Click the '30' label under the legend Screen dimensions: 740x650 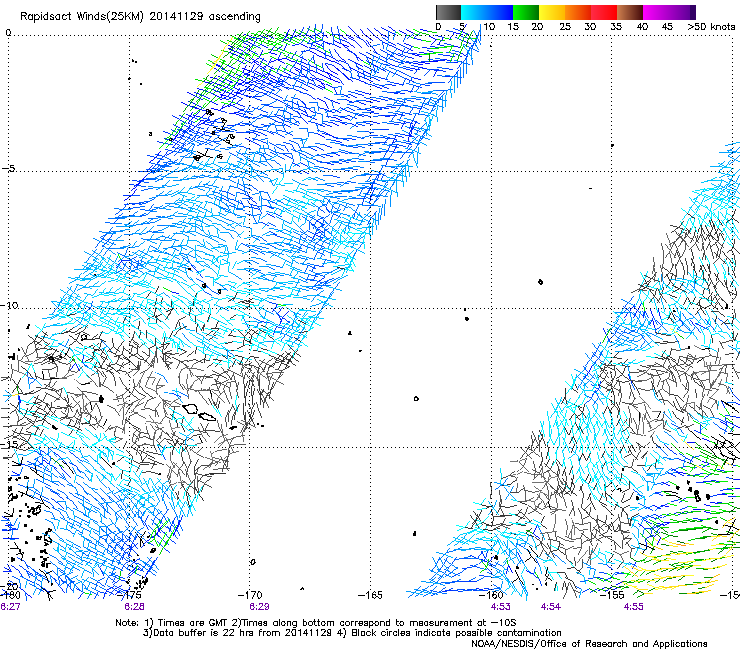pos(590,27)
